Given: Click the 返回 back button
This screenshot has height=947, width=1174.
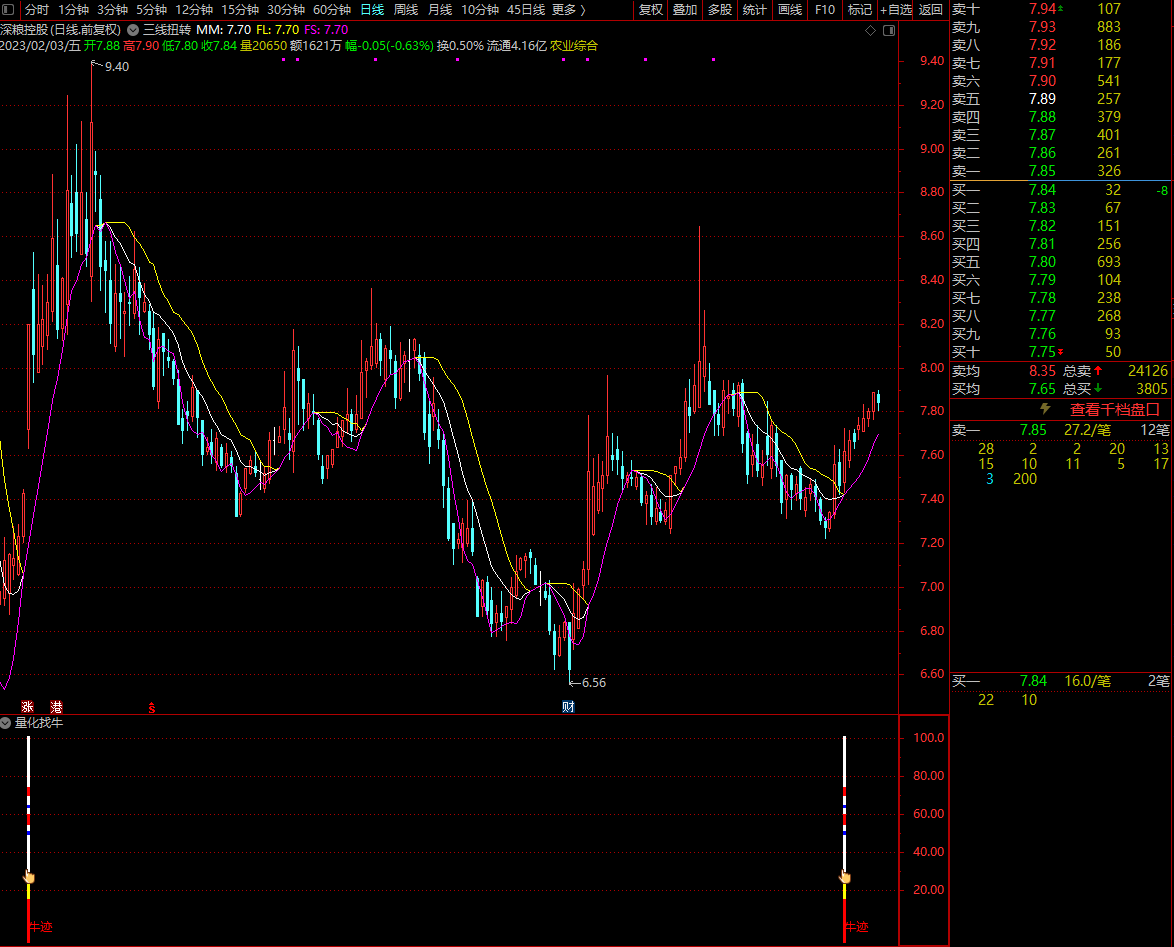Looking at the screenshot, I should [931, 10].
